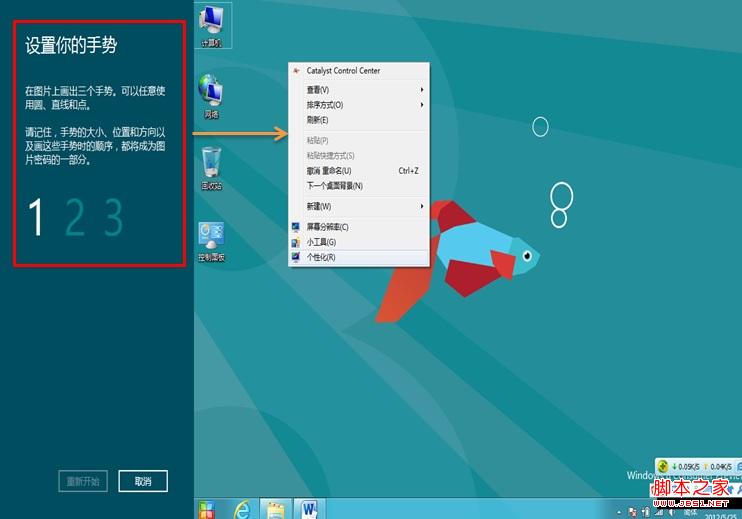Click the Windows Start button on taskbar
Image resolution: width=742 pixels, height=519 pixels.
208,509
